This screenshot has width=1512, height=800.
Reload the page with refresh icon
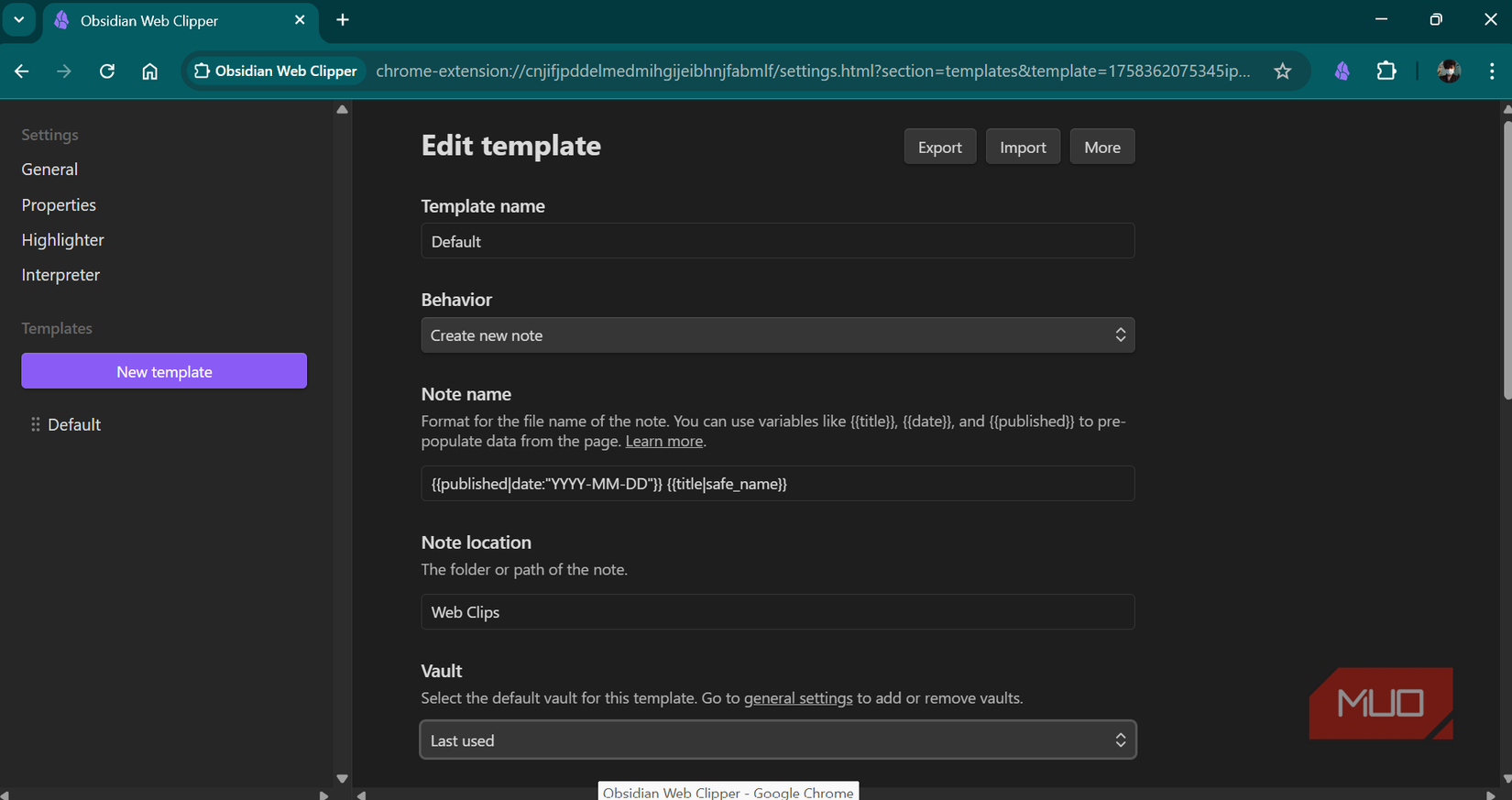pyautogui.click(x=107, y=71)
